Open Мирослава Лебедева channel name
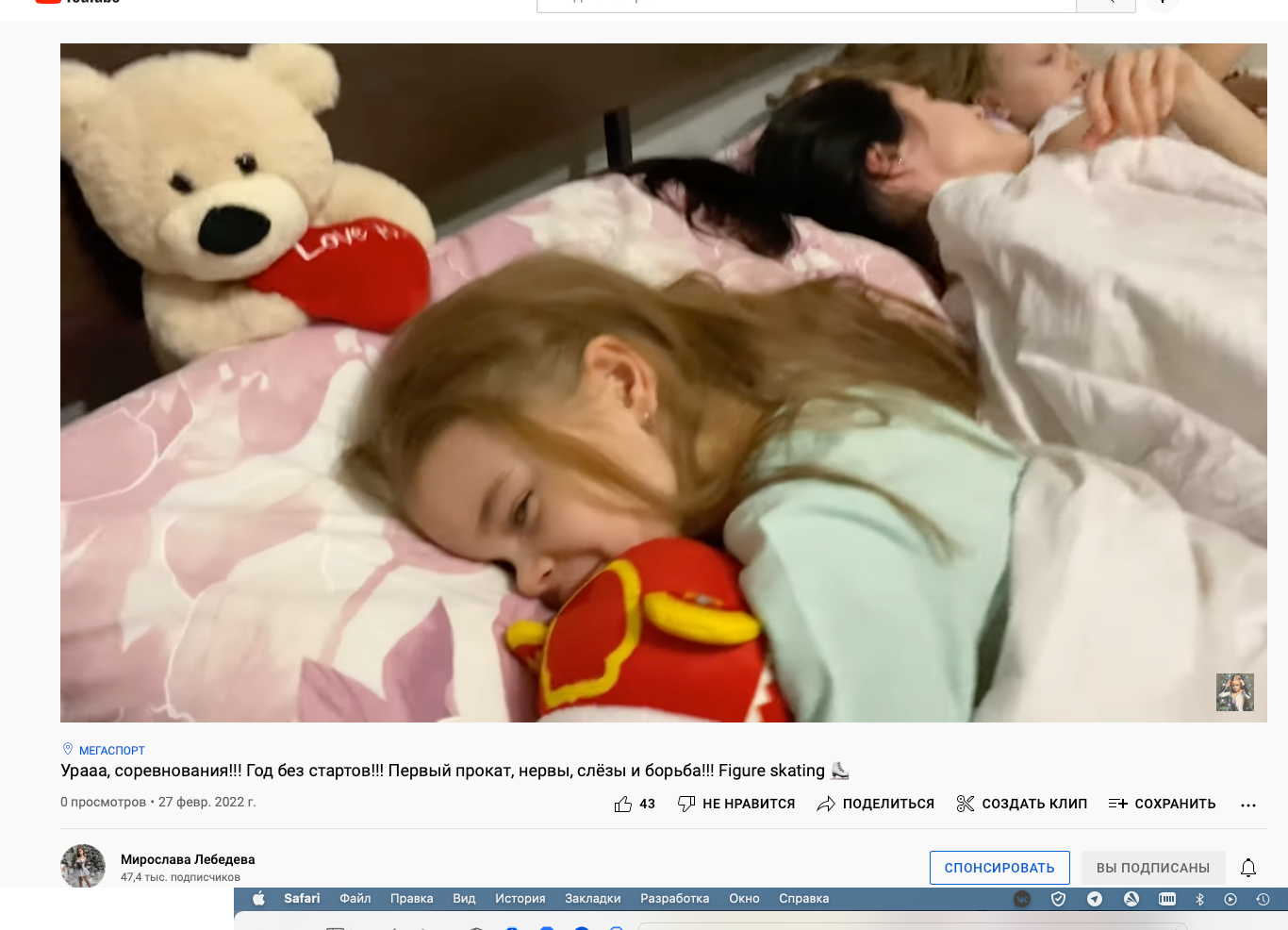 (188, 859)
